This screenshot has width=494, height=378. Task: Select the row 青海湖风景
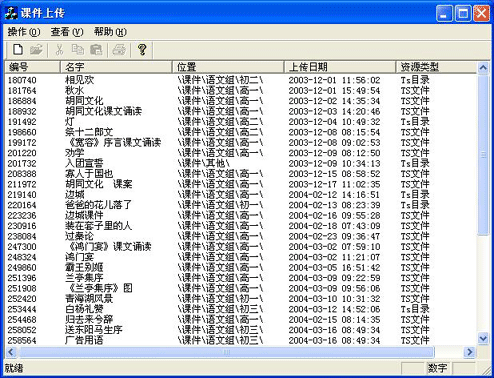tap(241, 299)
